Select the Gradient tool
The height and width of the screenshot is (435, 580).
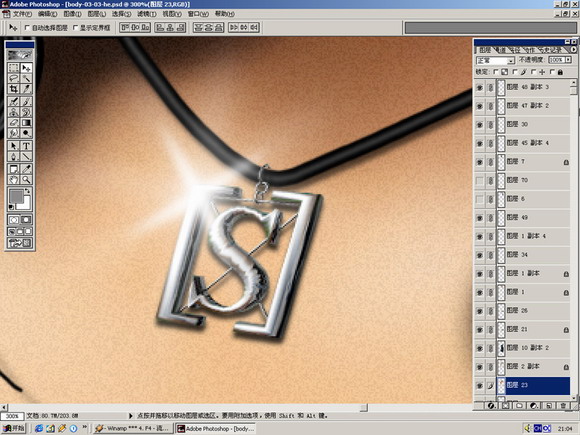coord(26,122)
